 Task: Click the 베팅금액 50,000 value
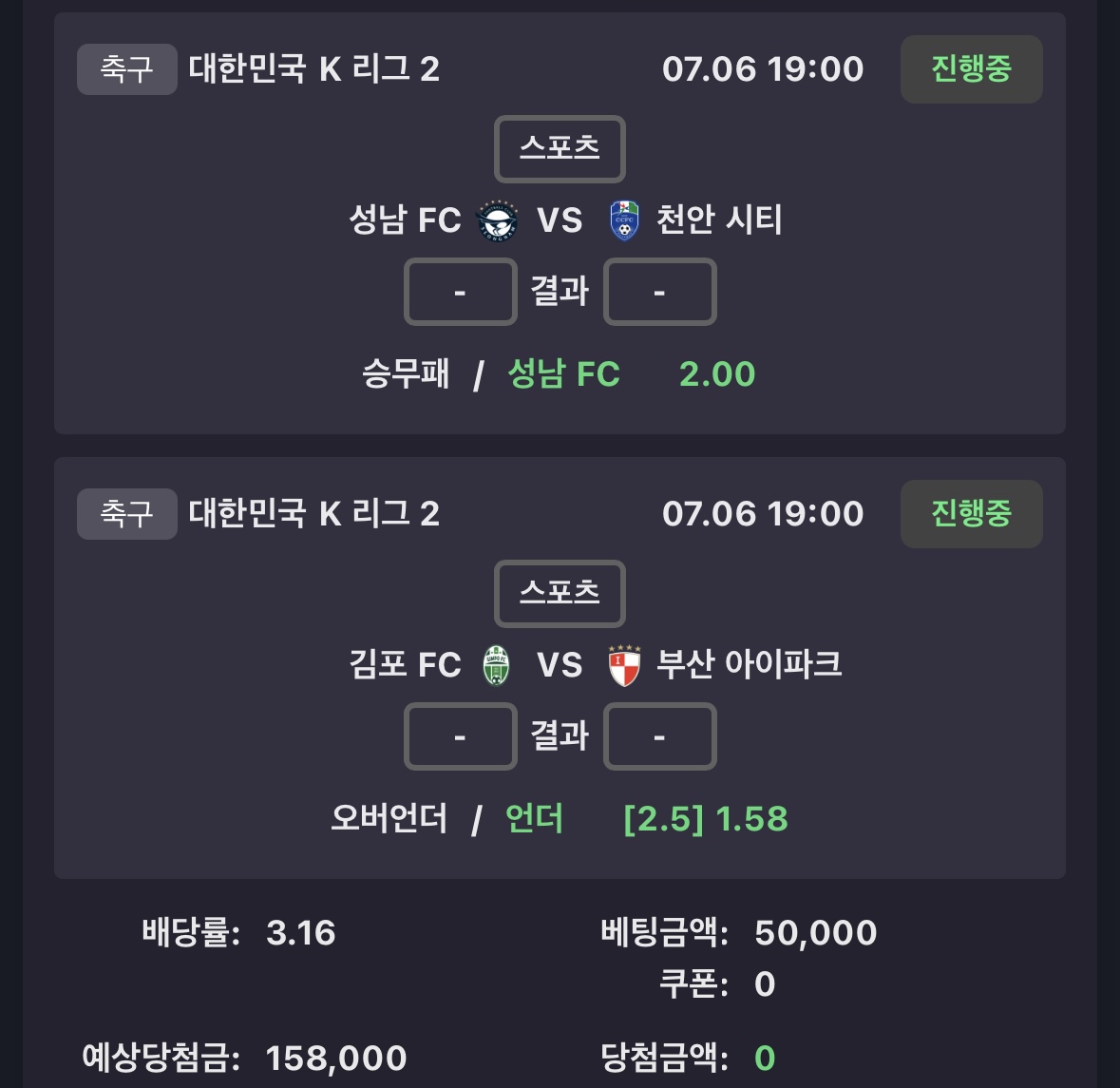(816, 933)
